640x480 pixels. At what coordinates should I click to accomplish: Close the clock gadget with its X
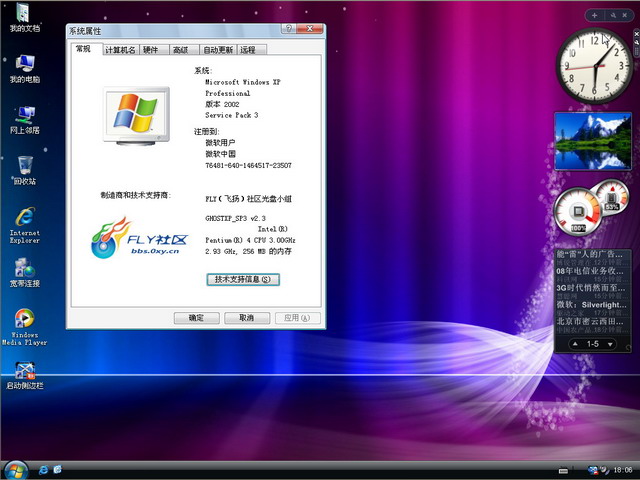(636, 35)
